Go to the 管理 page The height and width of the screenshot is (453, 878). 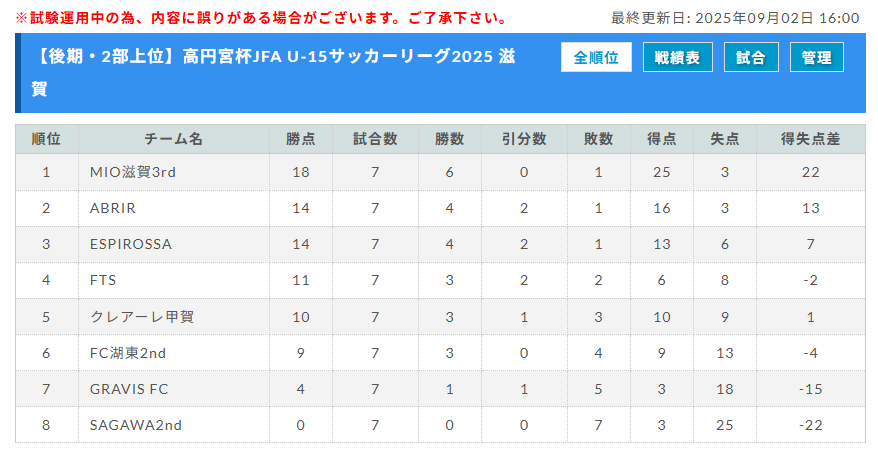point(816,57)
